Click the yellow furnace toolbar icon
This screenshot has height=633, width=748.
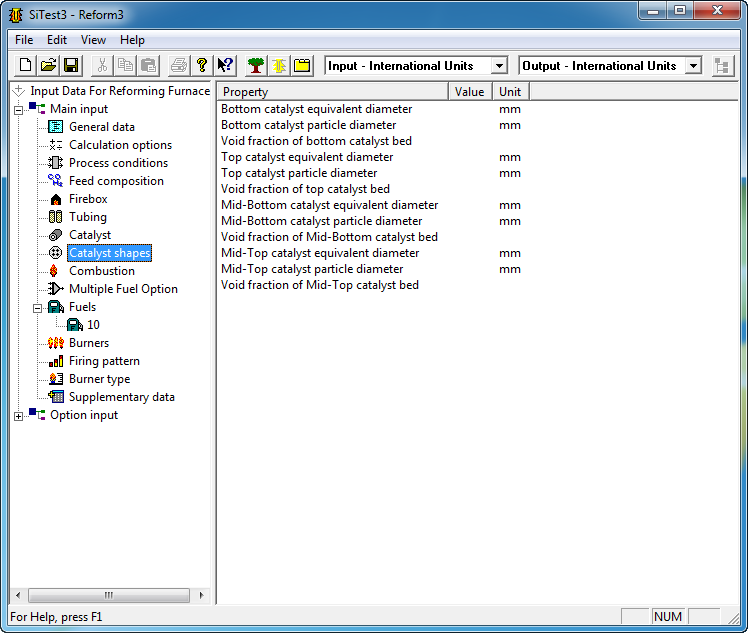tap(279, 65)
